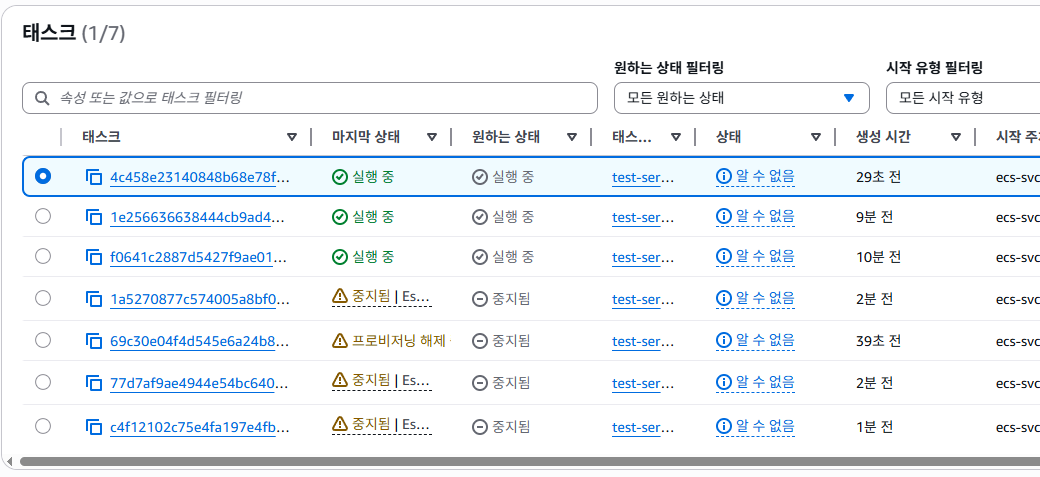Click 39초 전 creation time cell

(x=878, y=342)
